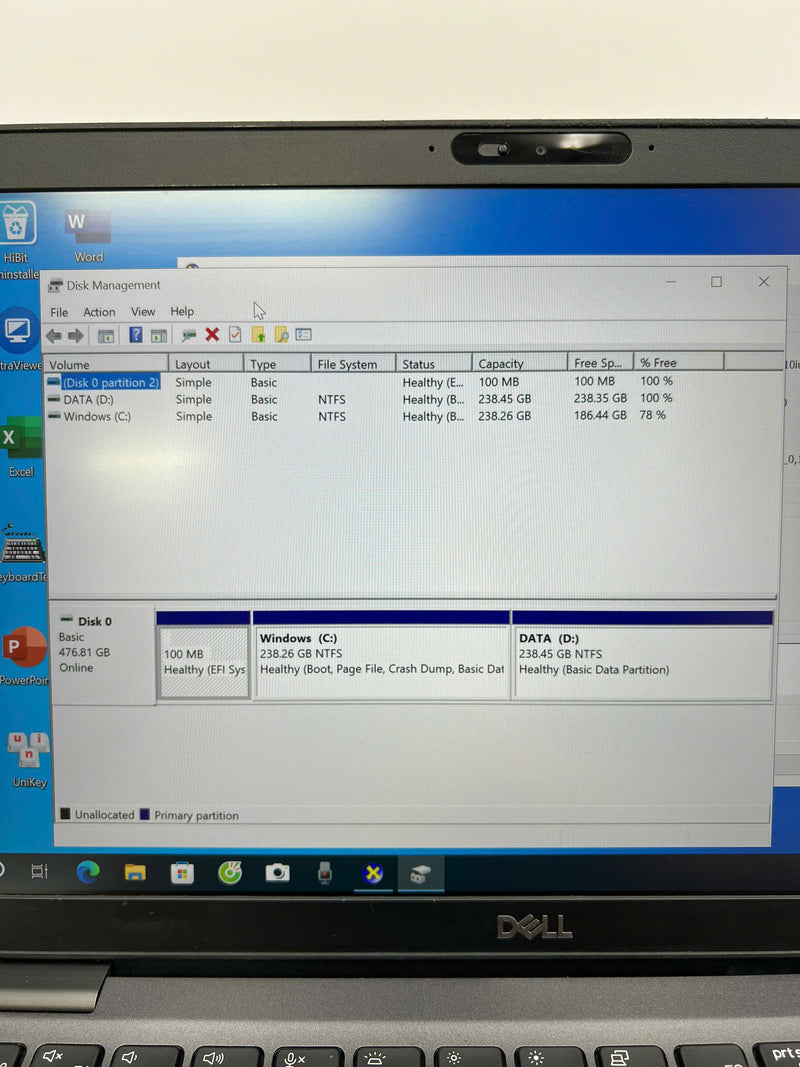Open the File menu
This screenshot has height=1067, width=800.
click(x=59, y=311)
